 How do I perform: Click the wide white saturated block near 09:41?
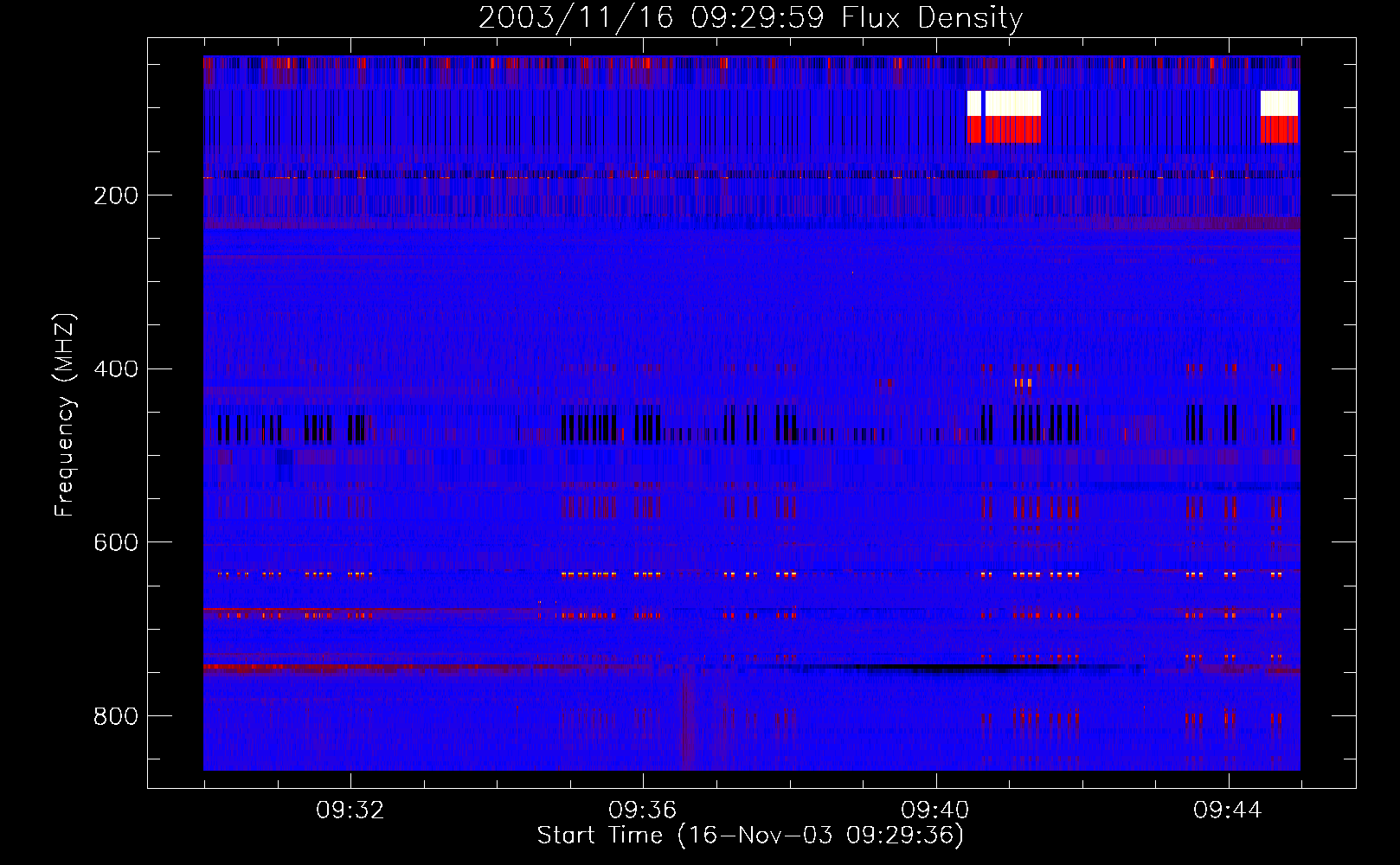[1013, 104]
